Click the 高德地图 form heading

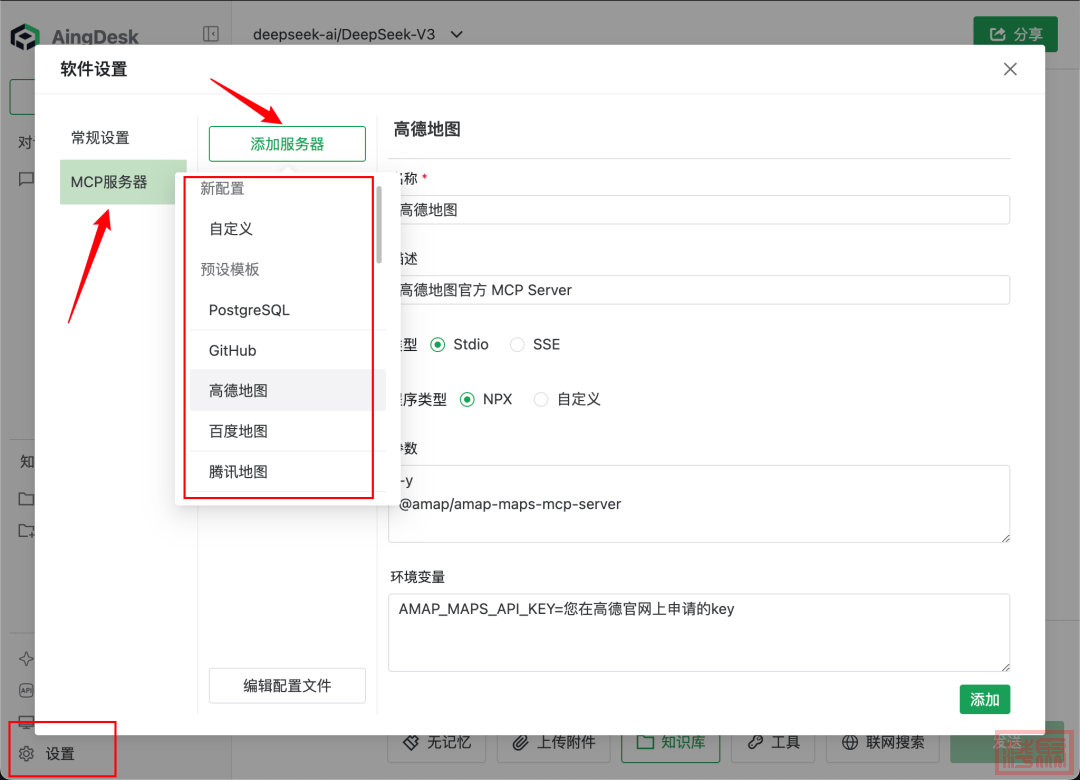(427, 130)
